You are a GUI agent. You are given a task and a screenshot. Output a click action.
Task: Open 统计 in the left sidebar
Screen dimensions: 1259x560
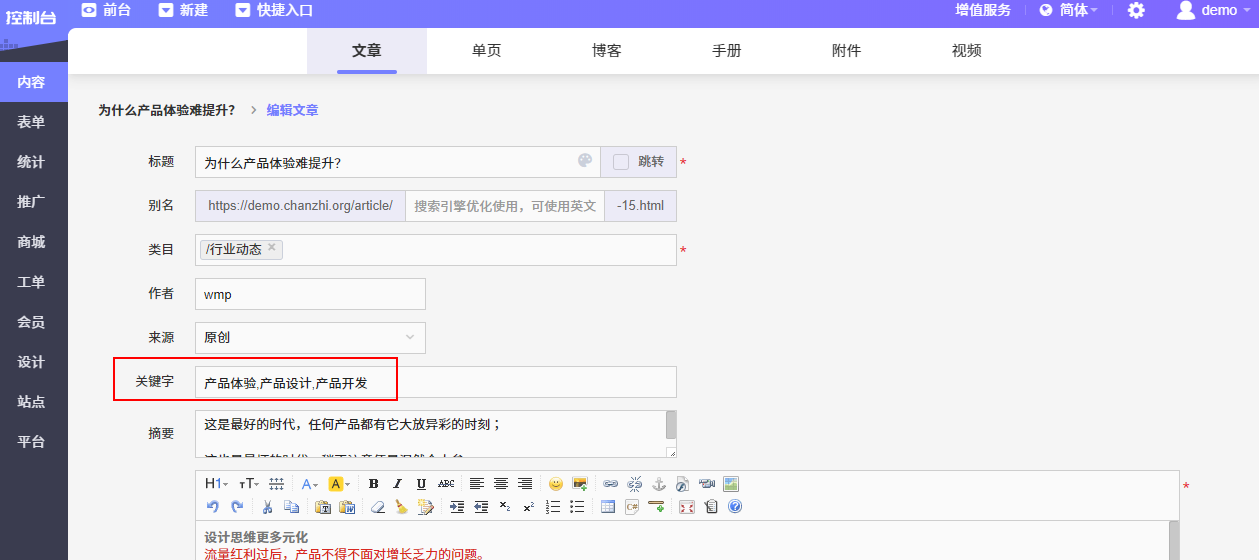point(31,162)
